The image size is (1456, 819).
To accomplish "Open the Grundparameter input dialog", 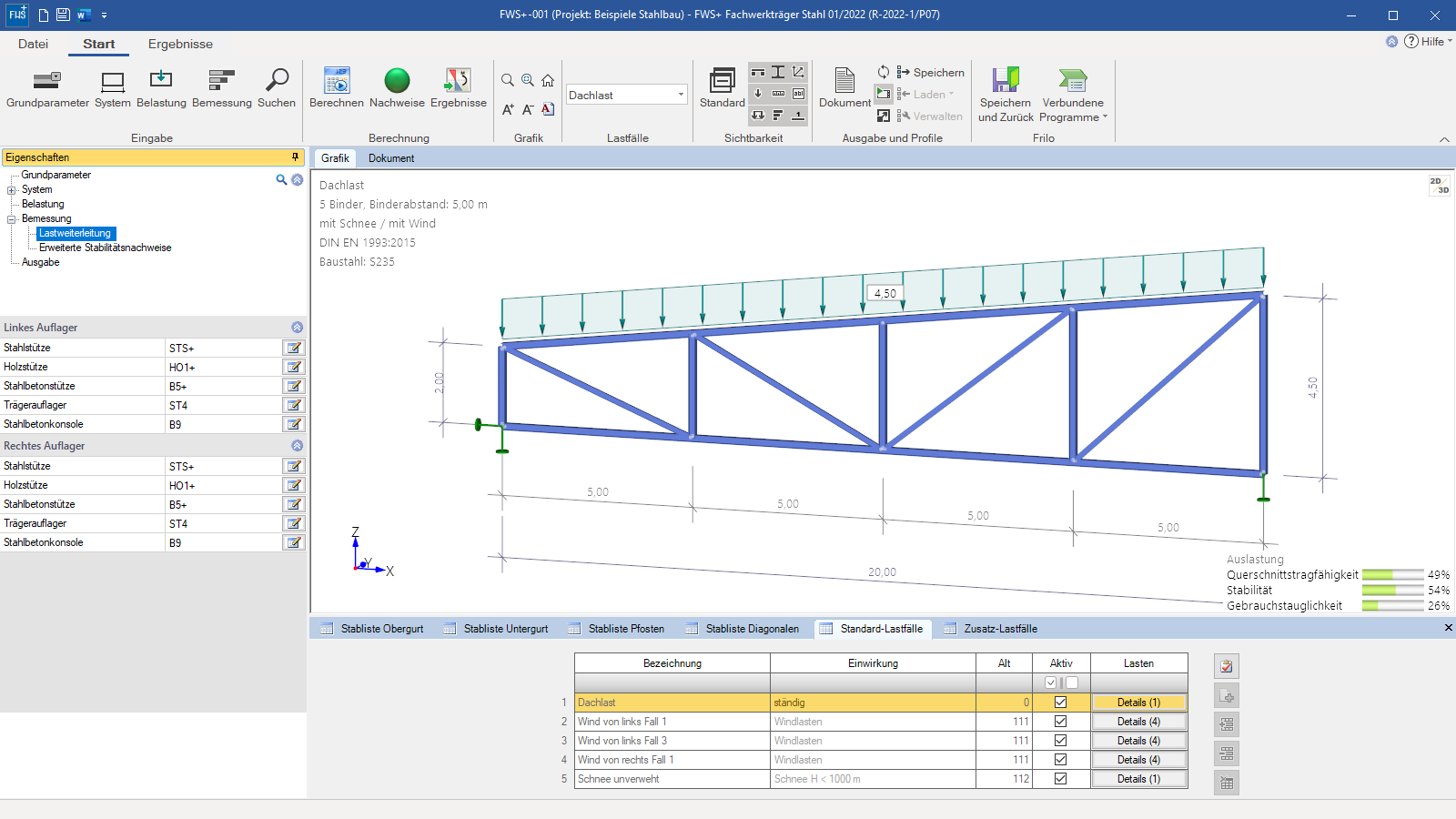I will pyautogui.click(x=47, y=89).
